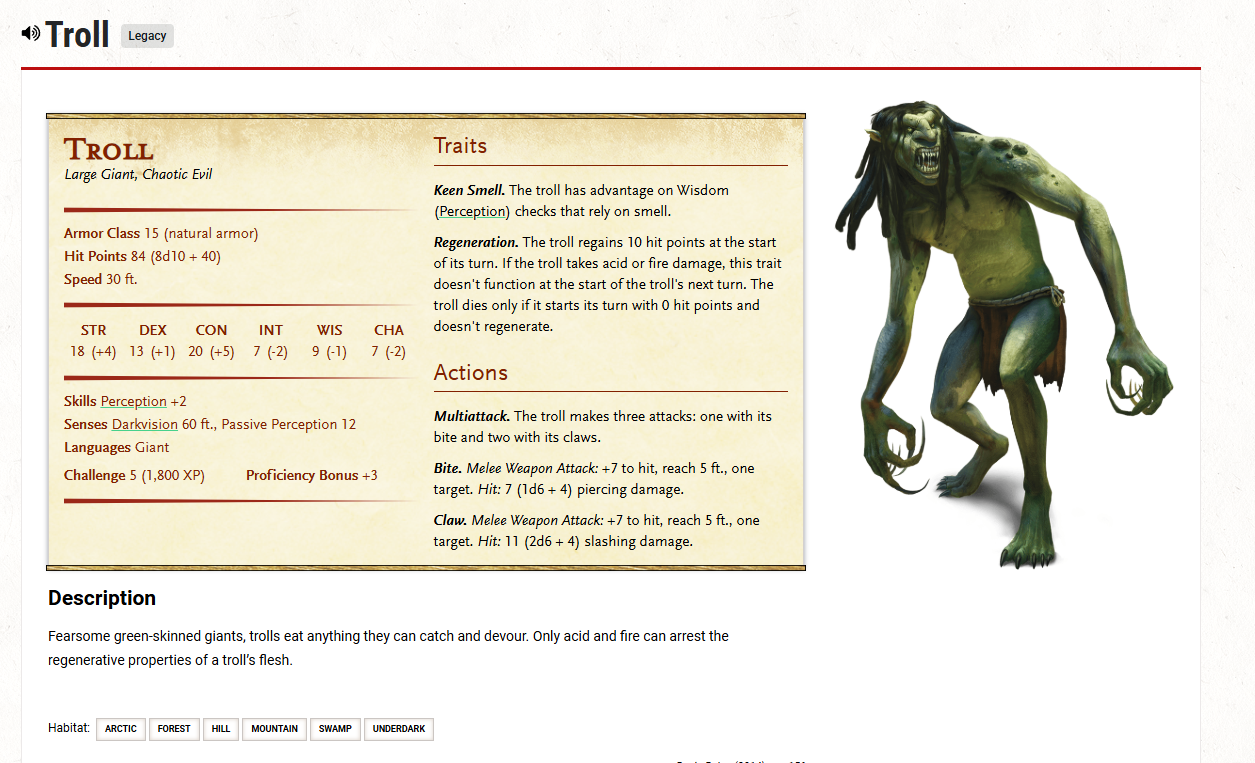Click the Regeneration trait name
The image size is (1255, 763).
[476, 242]
